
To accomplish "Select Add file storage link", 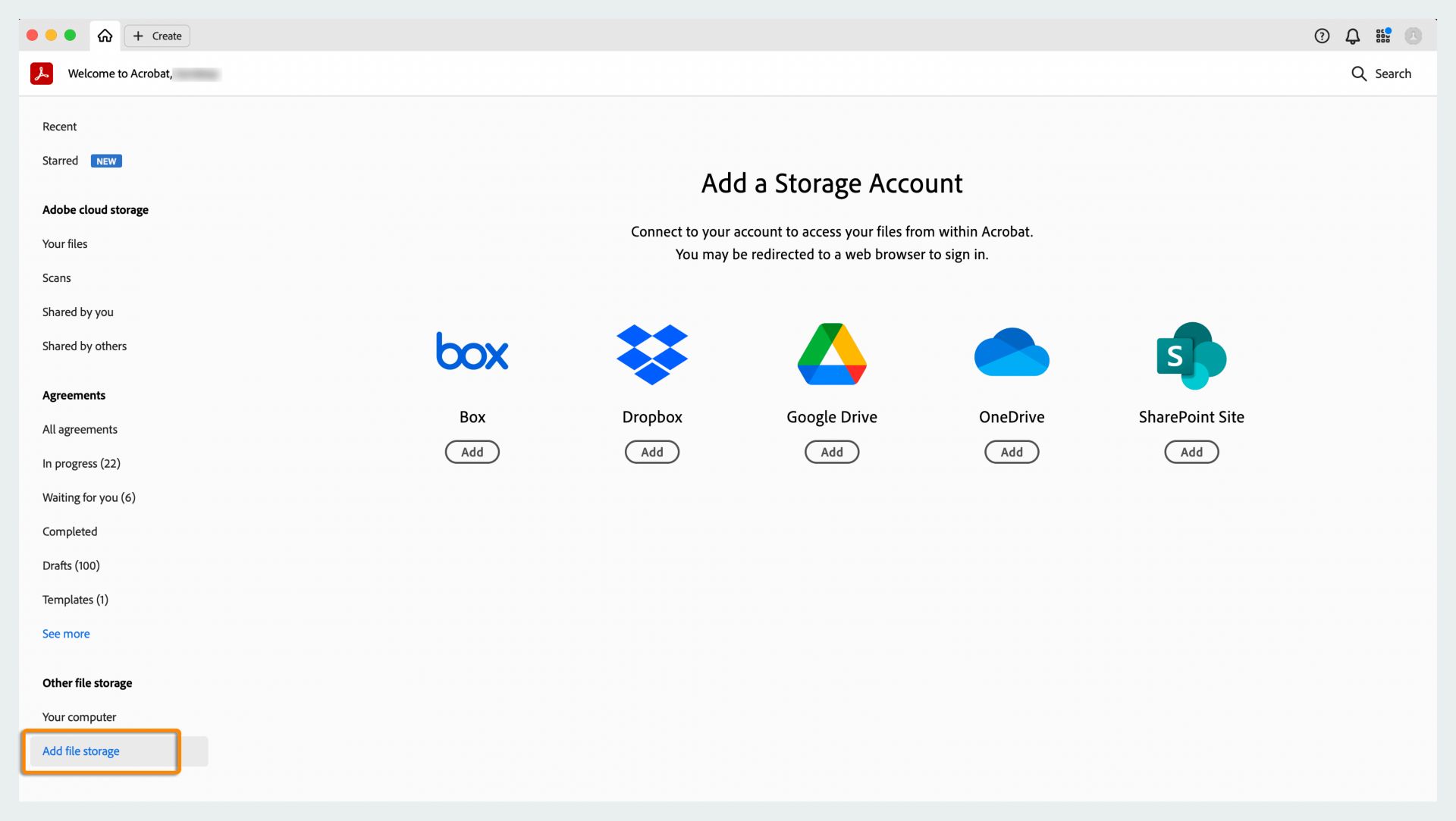I will coord(81,751).
